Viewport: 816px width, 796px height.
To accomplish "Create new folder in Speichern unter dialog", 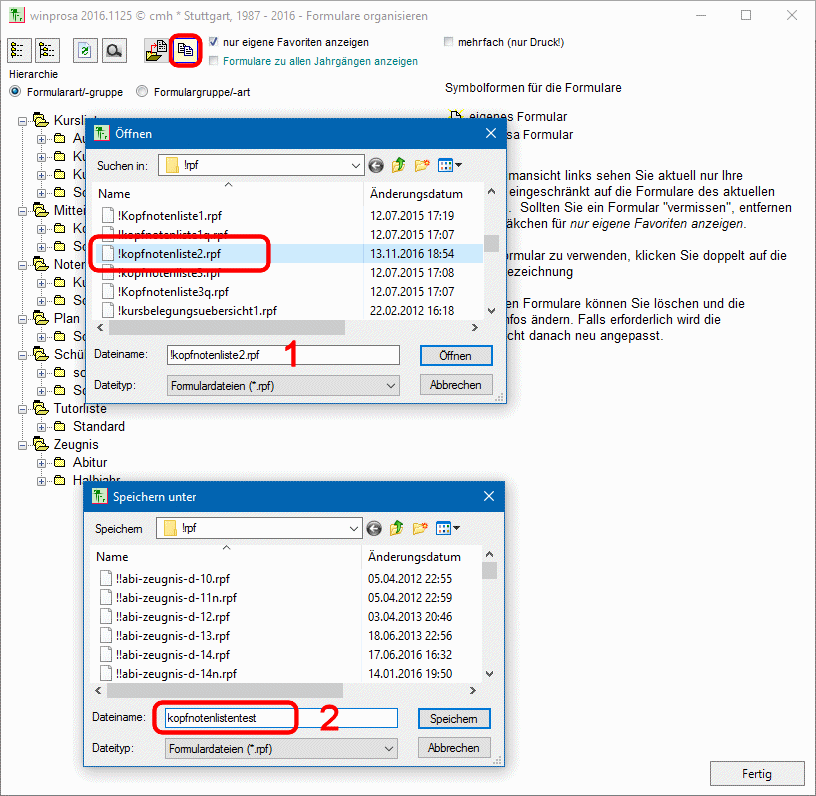I will coord(422,528).
